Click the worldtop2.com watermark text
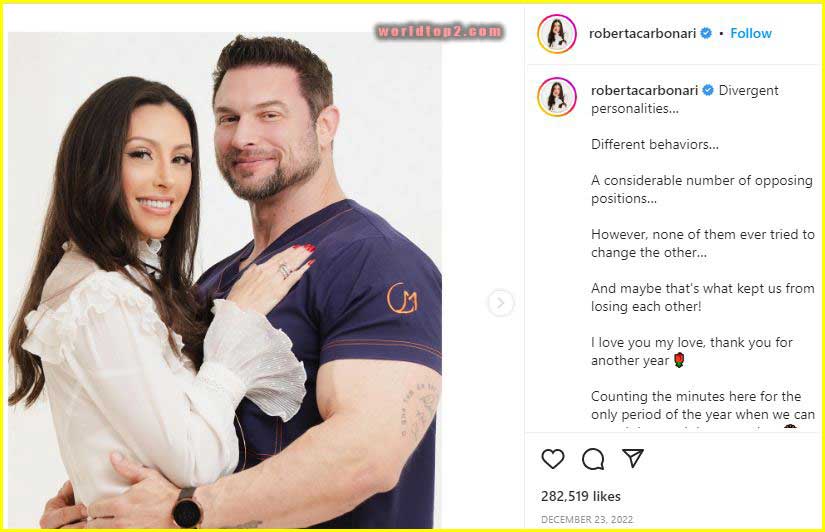 [439, 32]
